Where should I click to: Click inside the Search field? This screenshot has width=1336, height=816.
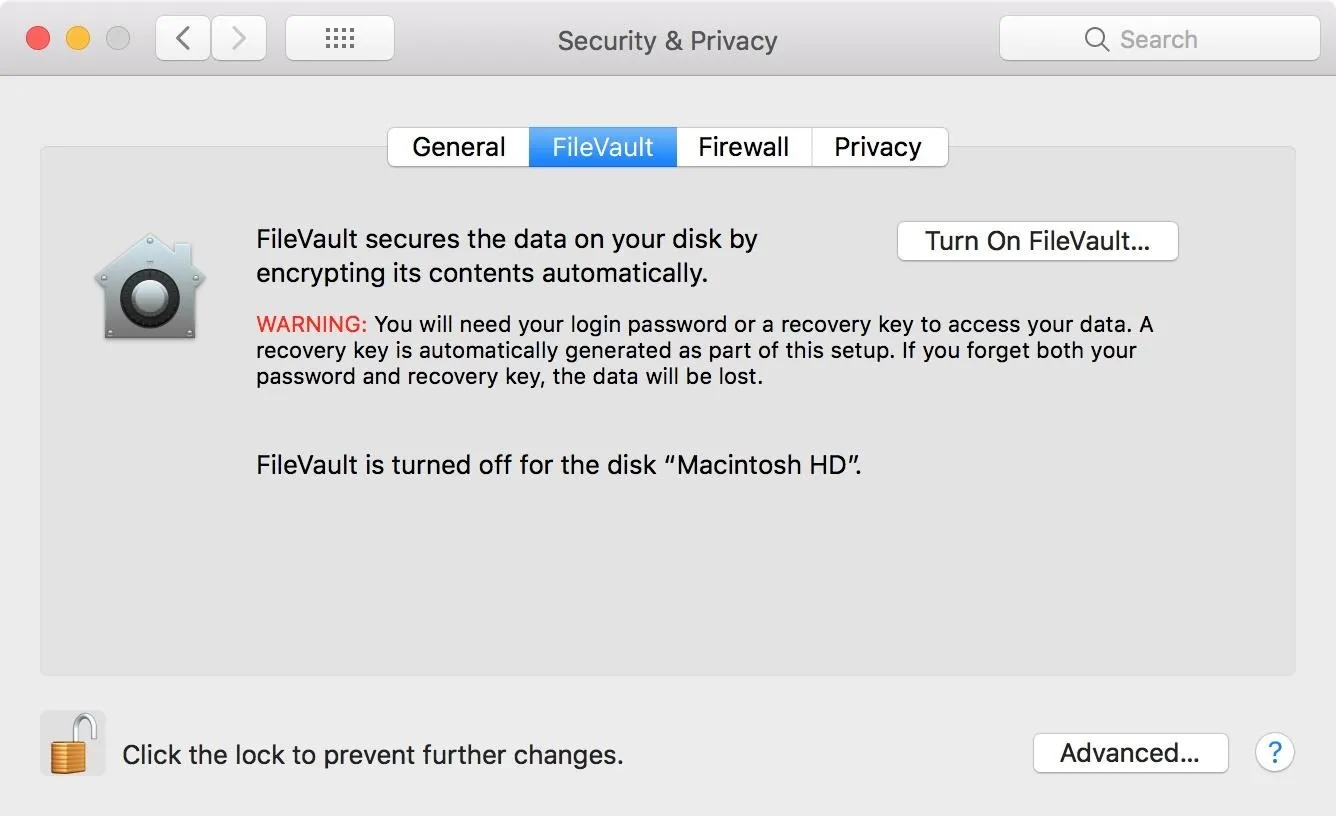[1160, 39]
